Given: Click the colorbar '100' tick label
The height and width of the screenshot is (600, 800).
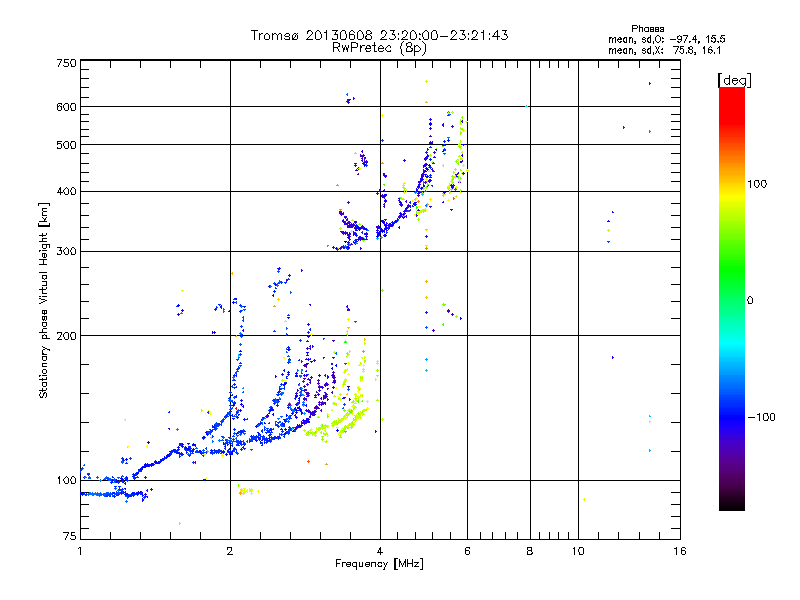Looking at the screenshot, I should (757, 184).
